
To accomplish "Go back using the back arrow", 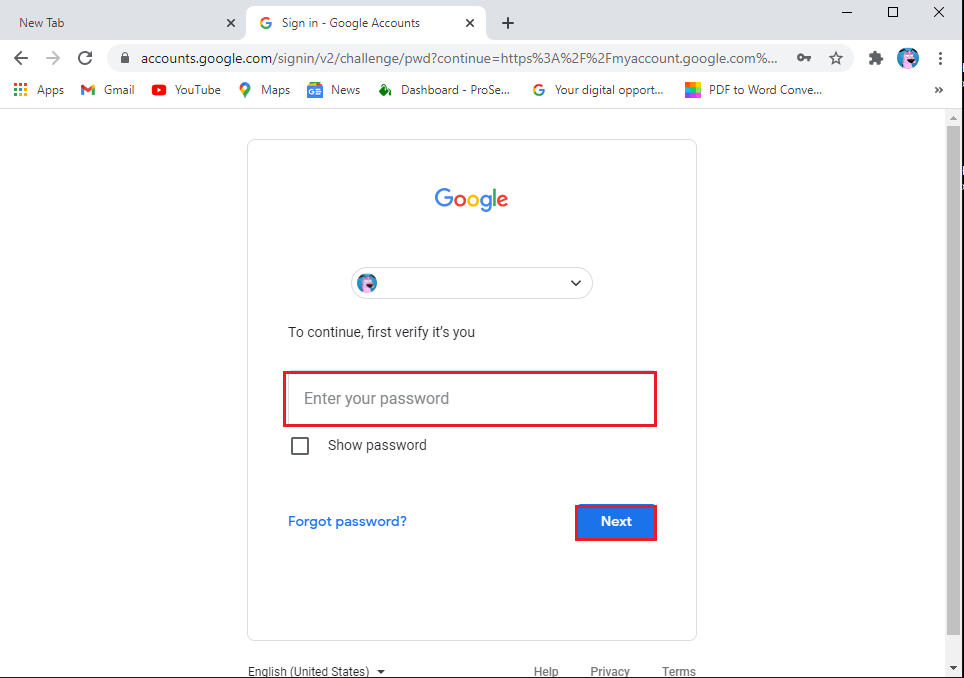I will (21, 58).
